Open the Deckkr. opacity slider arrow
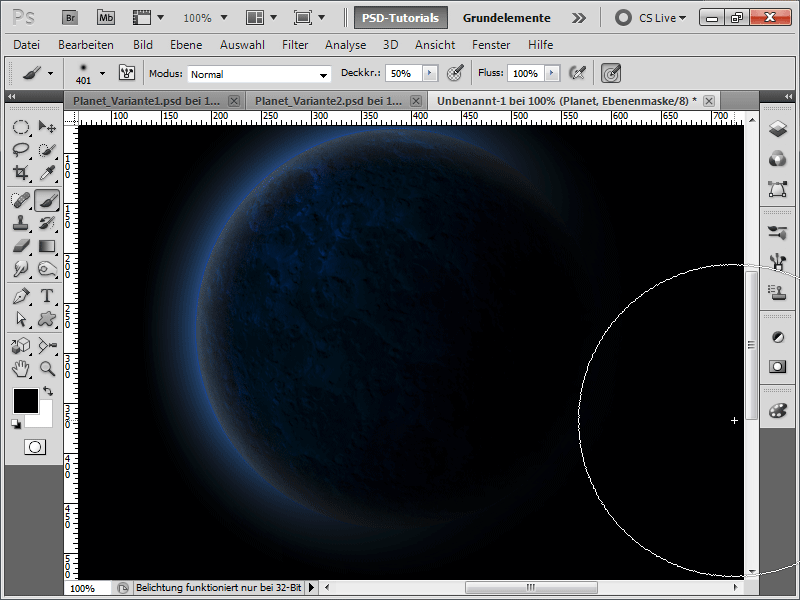 (x=430, y=73)
